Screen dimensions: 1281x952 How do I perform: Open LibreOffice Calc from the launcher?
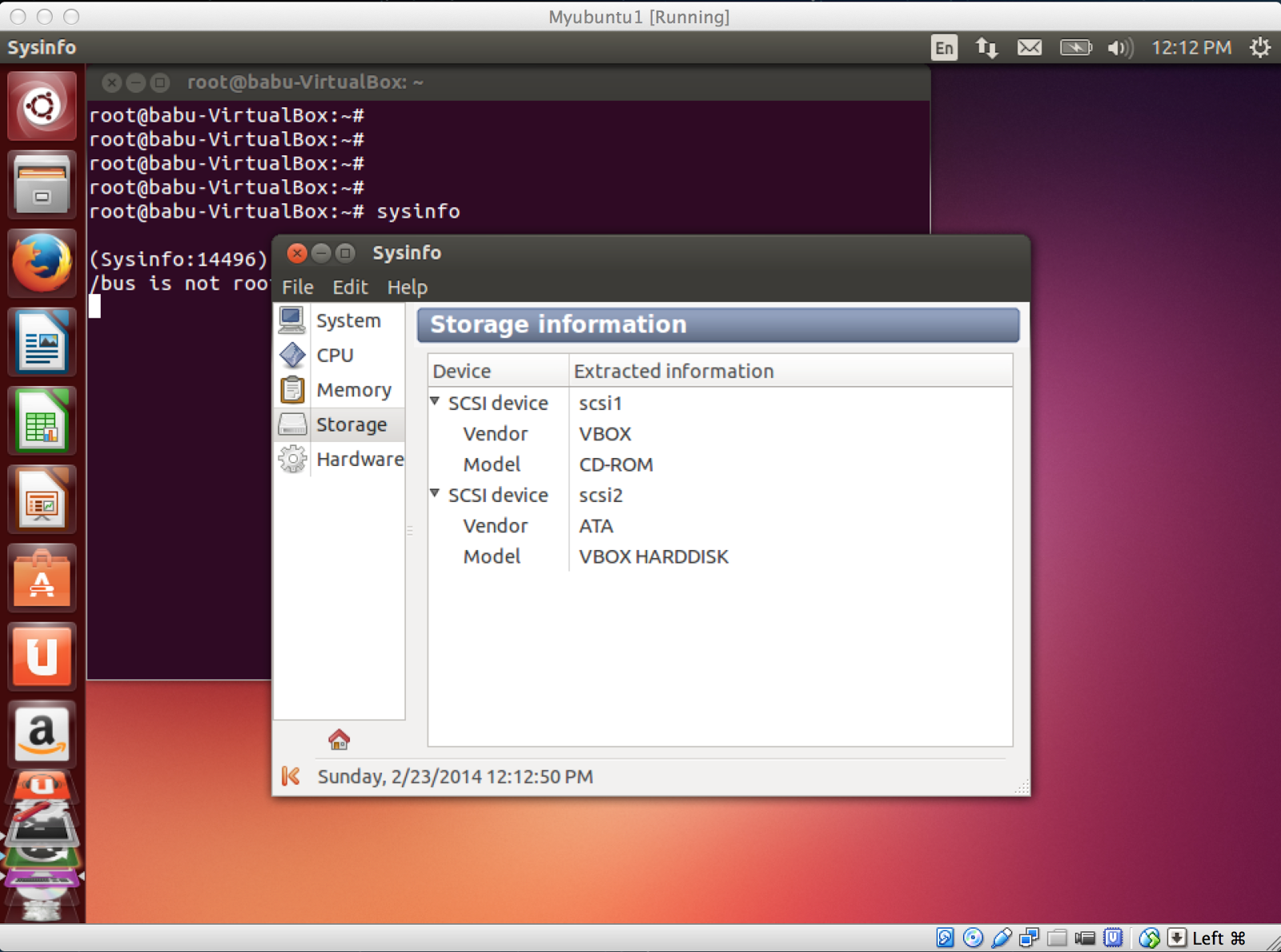pyautogui.click(x=42, y=420)
